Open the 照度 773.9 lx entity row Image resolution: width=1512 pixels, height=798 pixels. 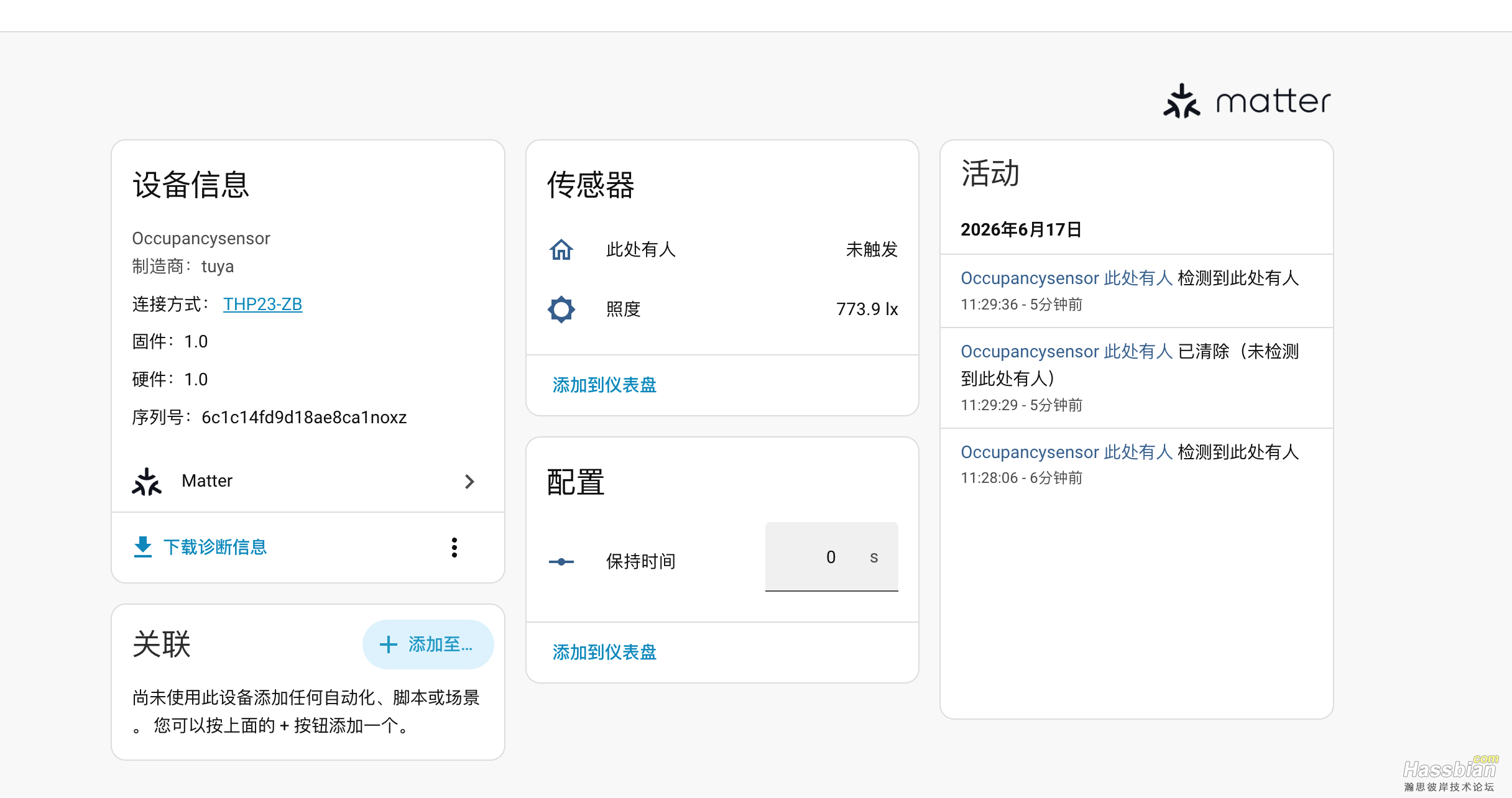pyautogui.click(x=722, y=310)
